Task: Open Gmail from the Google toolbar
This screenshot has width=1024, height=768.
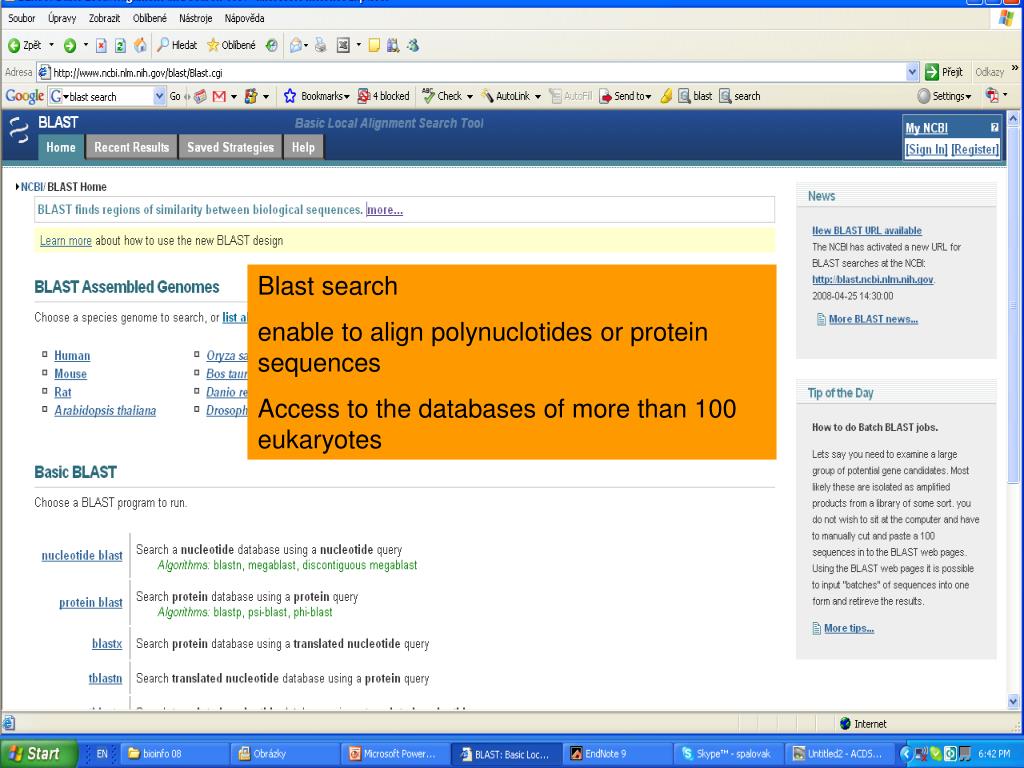Action: click(x=219, y=97)
